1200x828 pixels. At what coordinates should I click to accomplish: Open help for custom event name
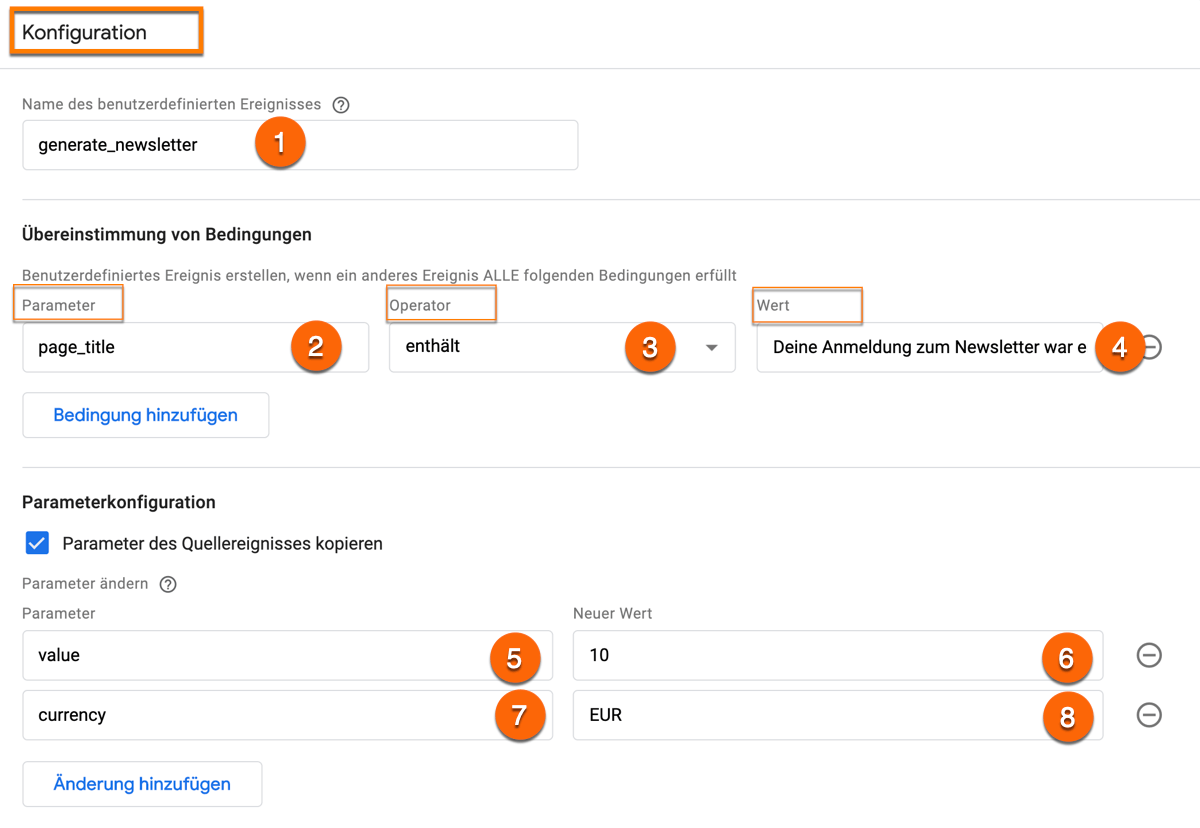[x=340, y=104]
